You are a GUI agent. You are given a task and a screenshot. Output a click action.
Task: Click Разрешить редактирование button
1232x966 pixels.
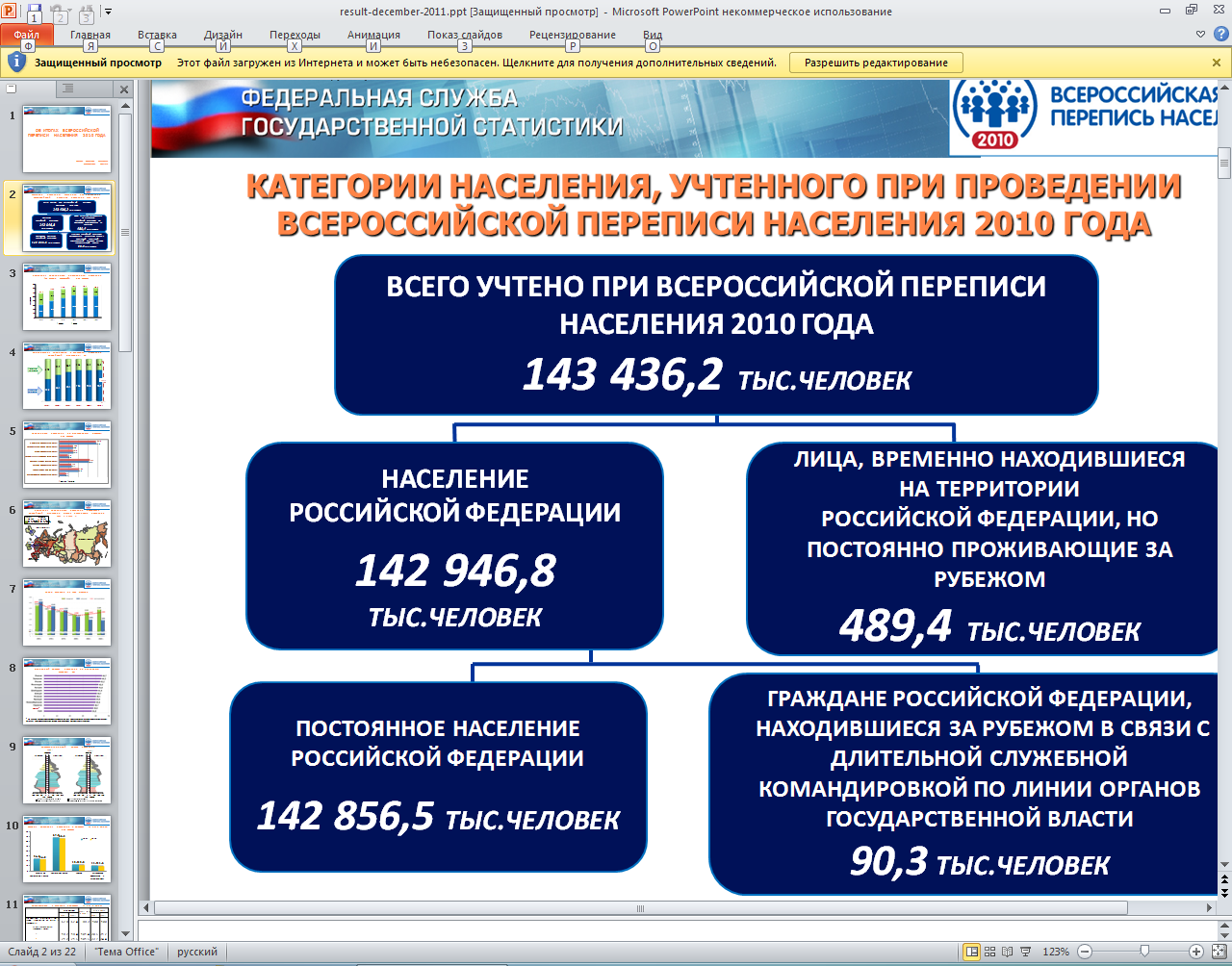pos(876,63)
